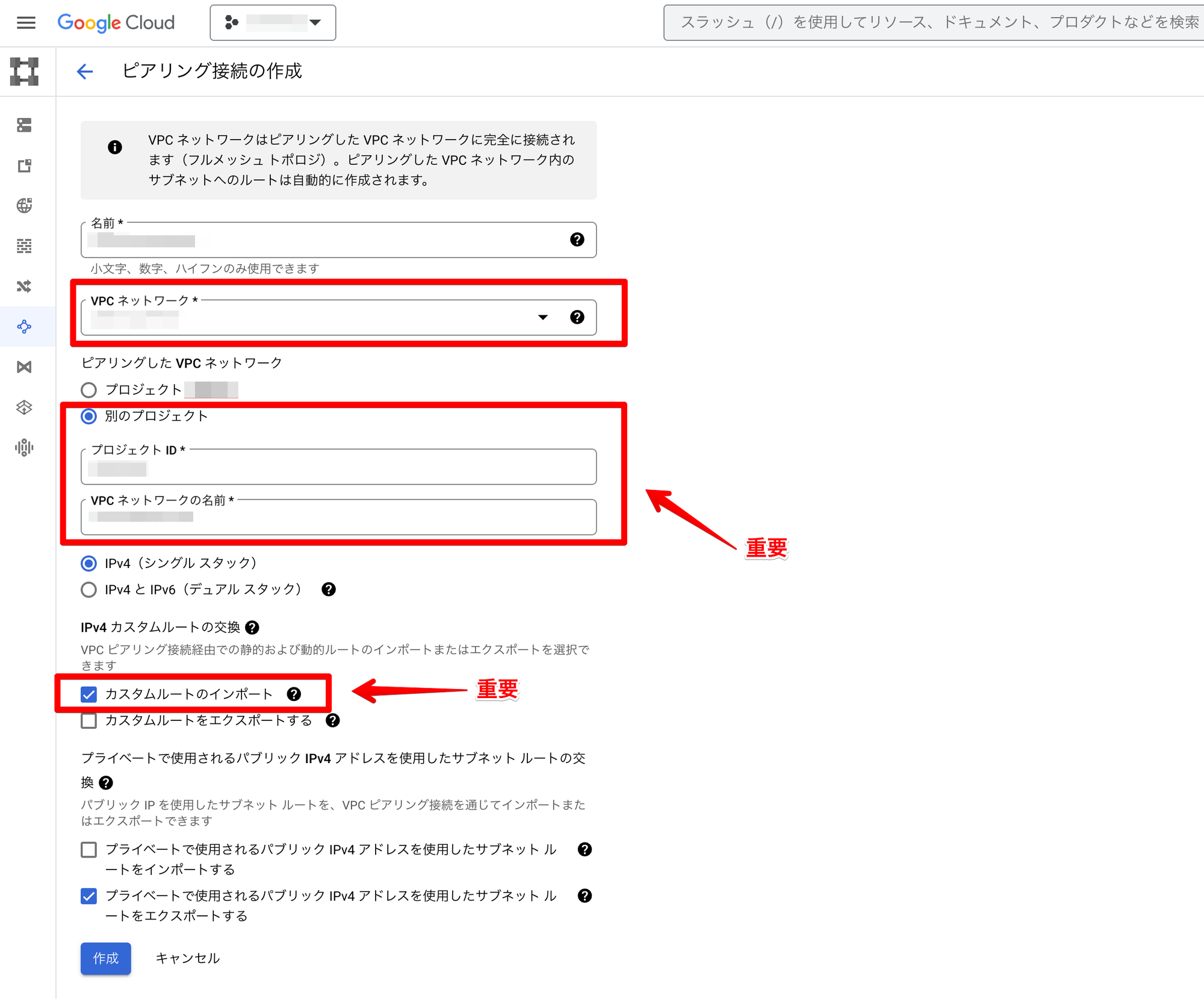
Task: Open the VPC network icon at sidebar top
Action: tap(25, 72)
